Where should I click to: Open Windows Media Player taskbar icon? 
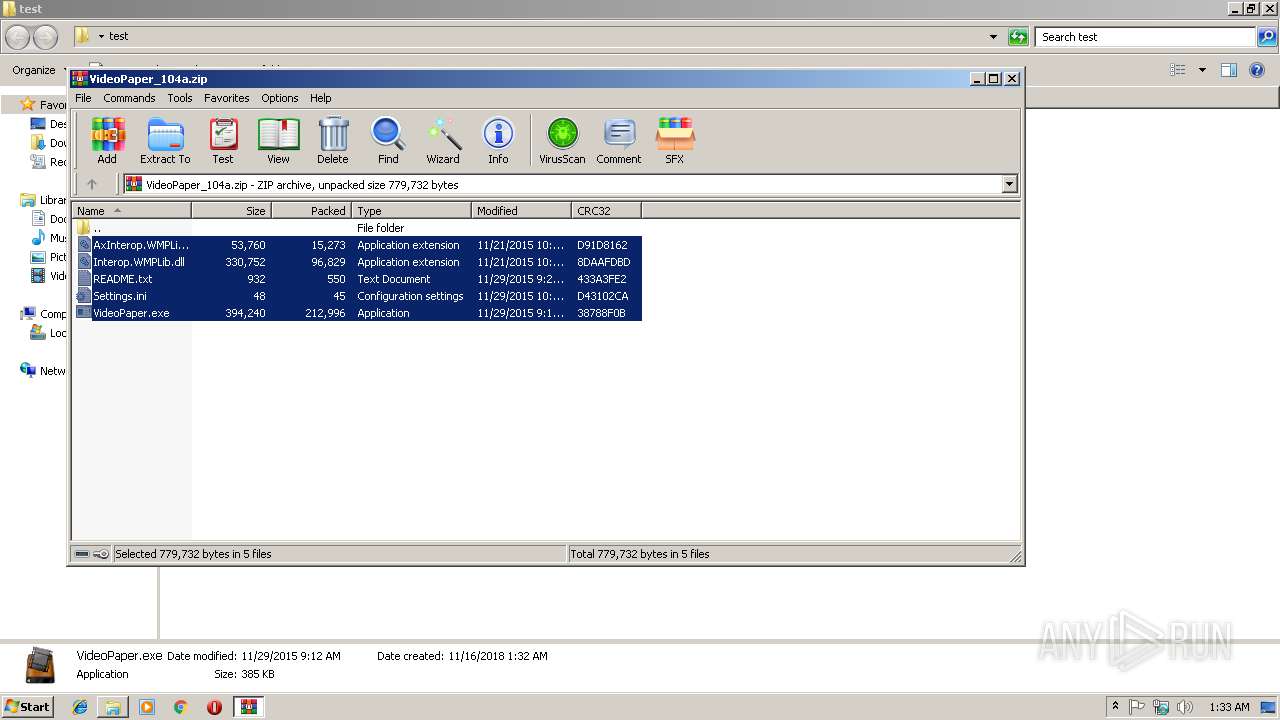(x=147, y=707)
